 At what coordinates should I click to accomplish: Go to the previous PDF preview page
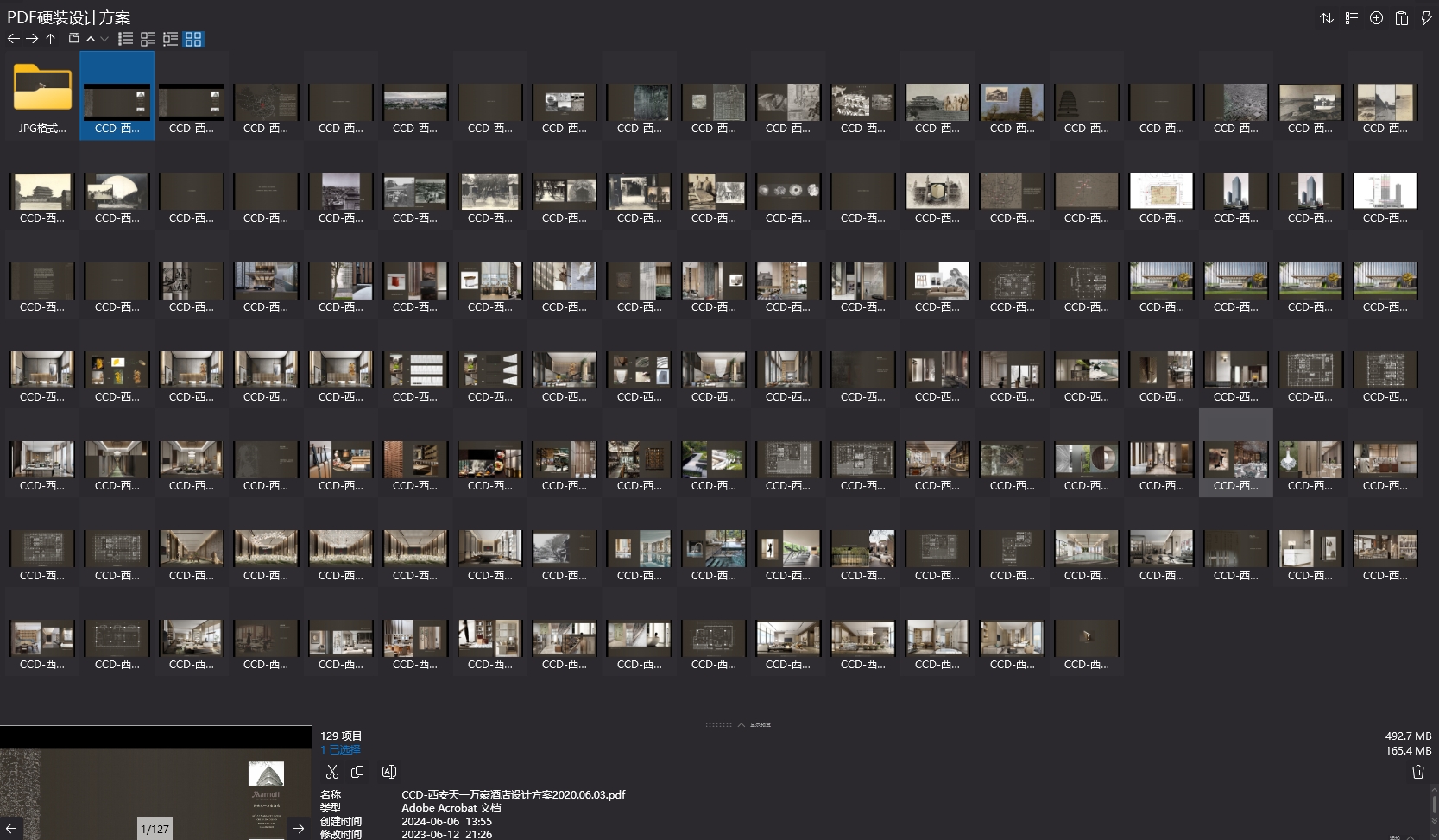pos(11,828)
